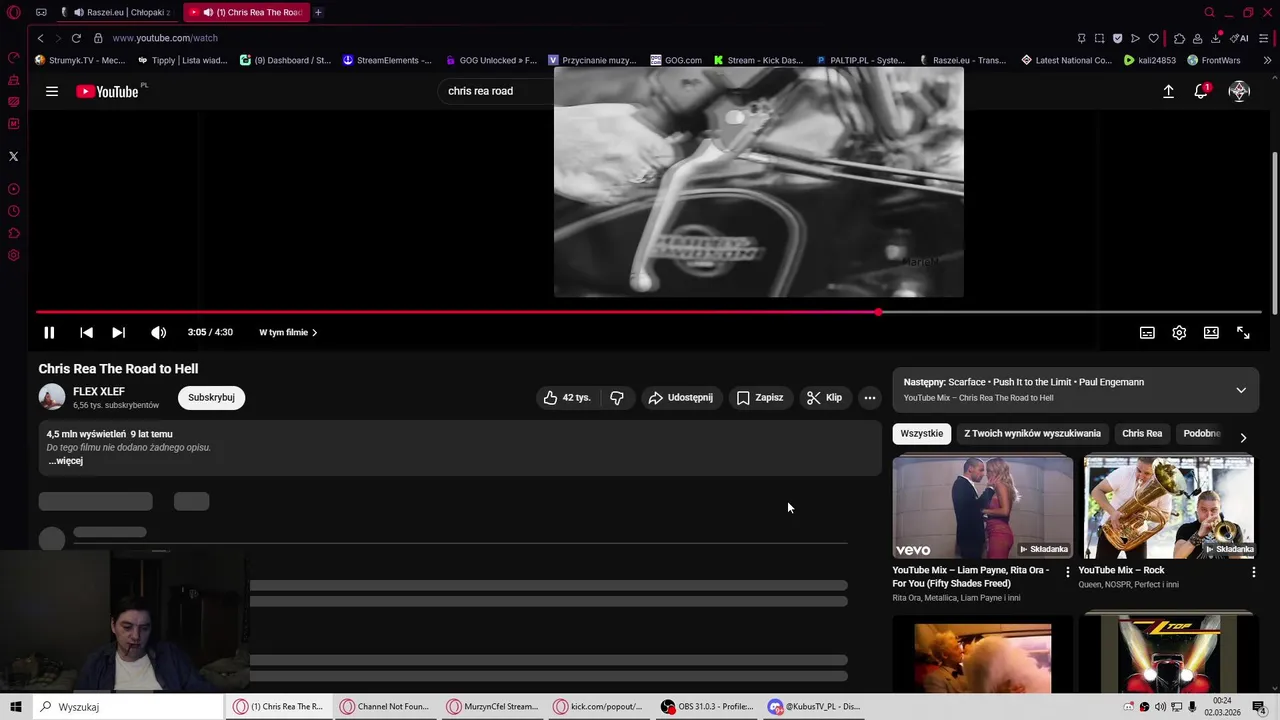Open the Opera snapshot tool icon
1280x720 pixels.
pyautogui.click(x=1099, y=38)
